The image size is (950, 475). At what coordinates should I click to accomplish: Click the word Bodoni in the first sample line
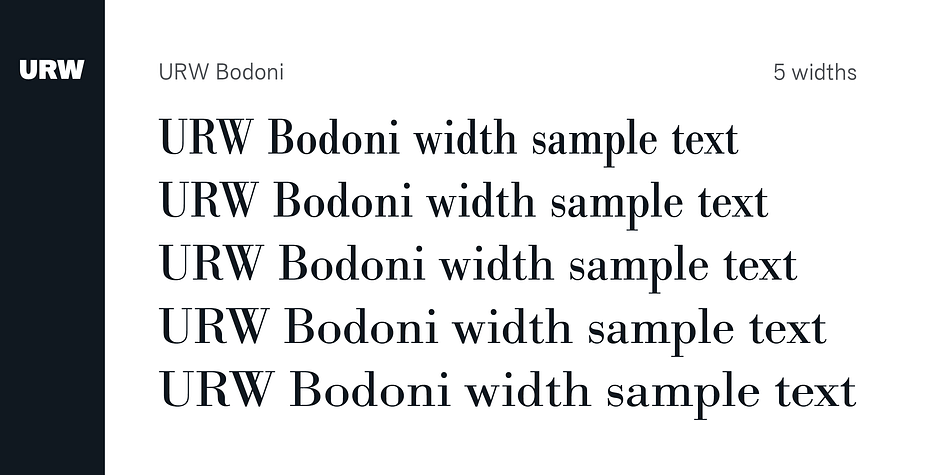(x=336, y=139)
